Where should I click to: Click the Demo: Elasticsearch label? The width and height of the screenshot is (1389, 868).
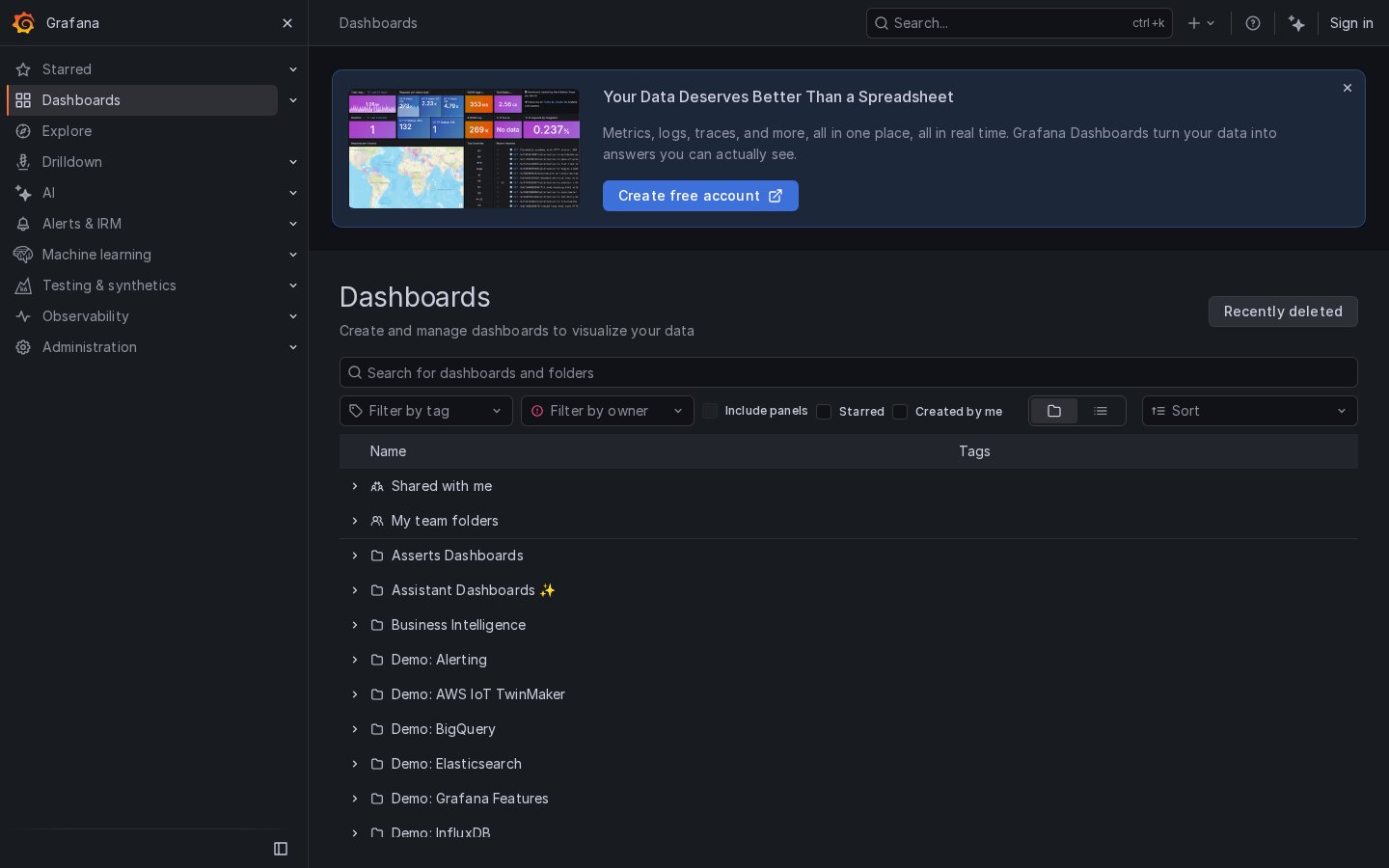coord(456,764)
